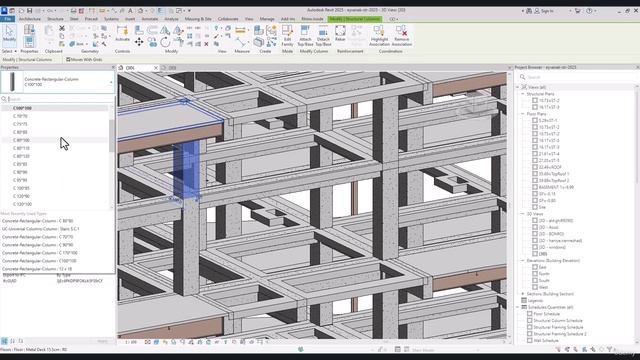Expand Sections (Building Section) node
The width and height of the screenshot is (640, 360).
(522, 294)
